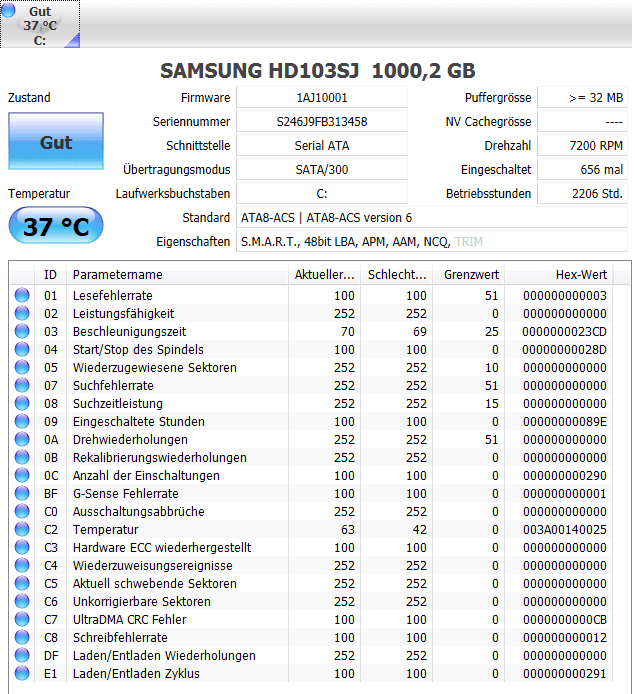The height and width of the screenshot is (694, 635).
Task: Click status icon for Laden/Entladen Wiederholungen
Action: pos(22,655)
